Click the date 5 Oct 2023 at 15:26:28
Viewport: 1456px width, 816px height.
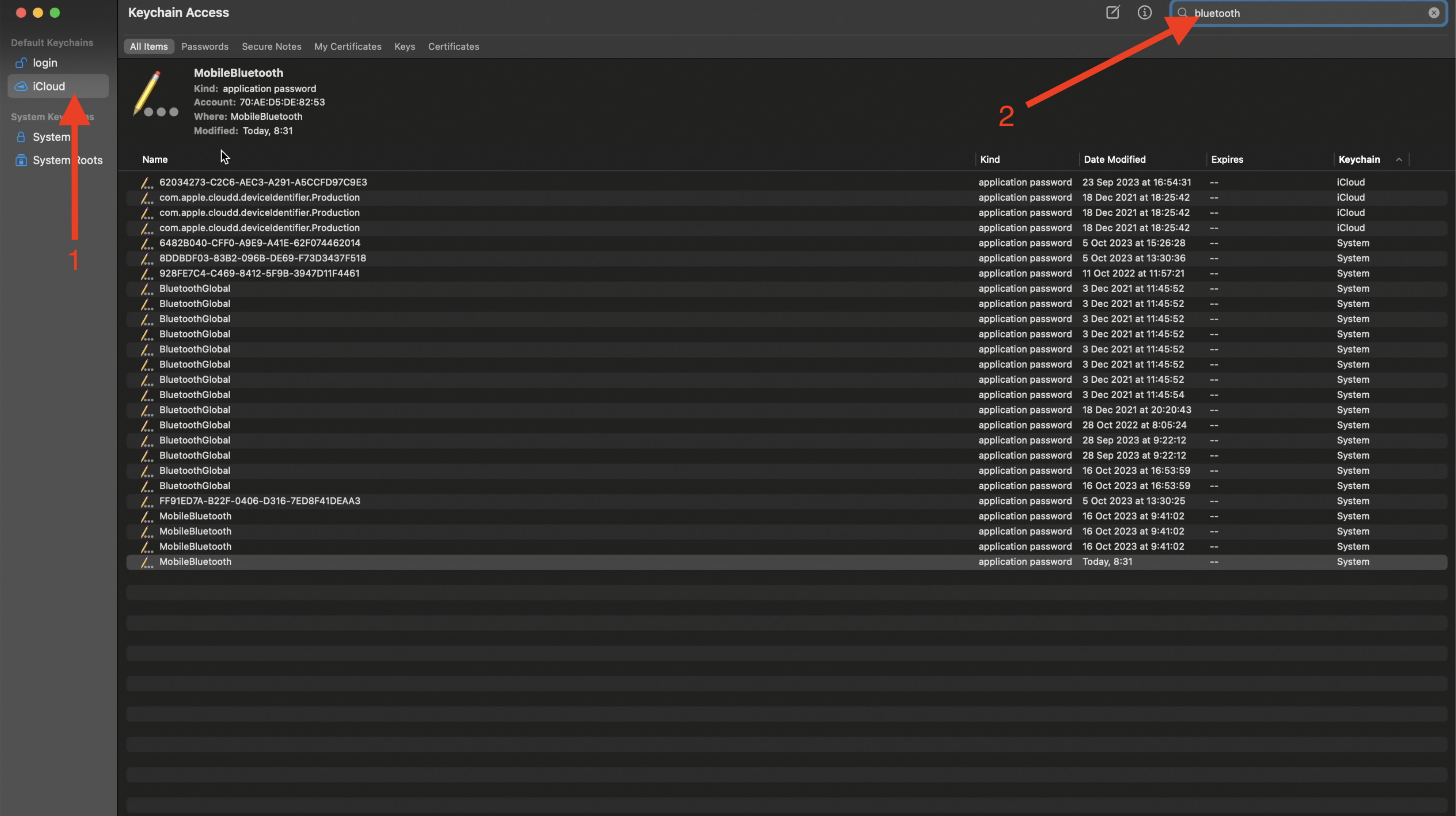[x=1134, y=243]
